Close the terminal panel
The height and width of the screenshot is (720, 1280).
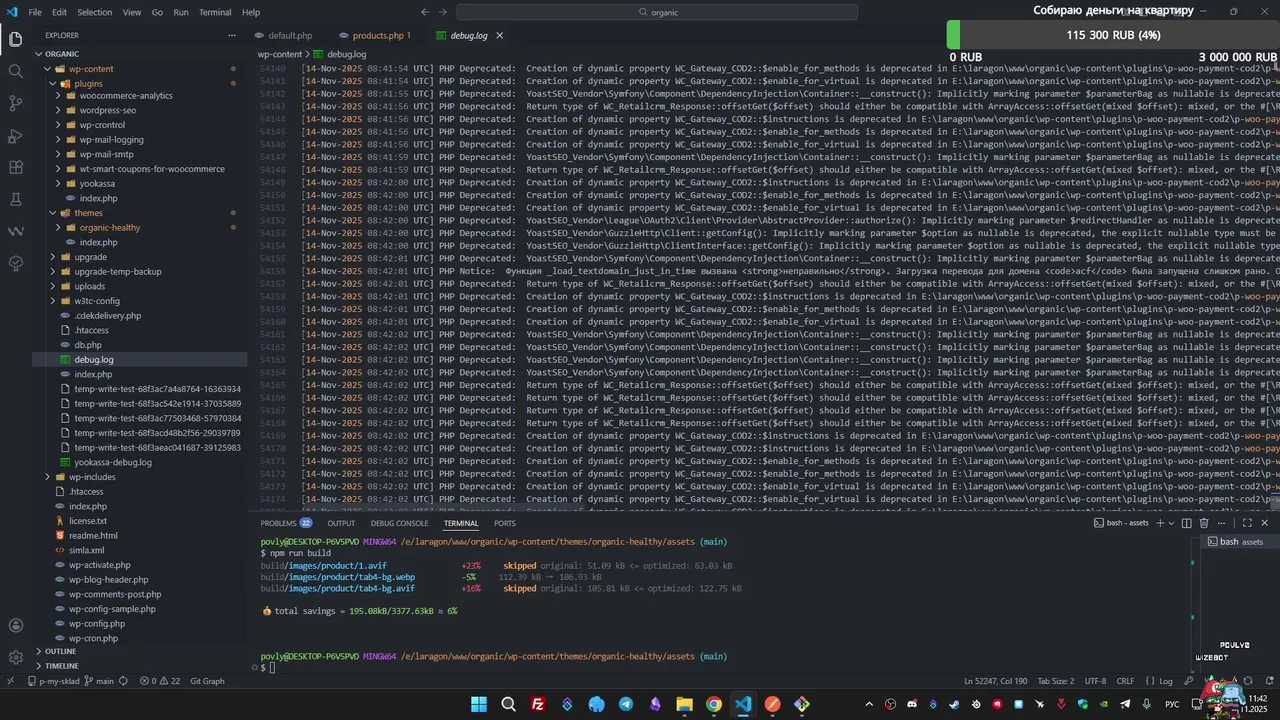coord(1265,523)
